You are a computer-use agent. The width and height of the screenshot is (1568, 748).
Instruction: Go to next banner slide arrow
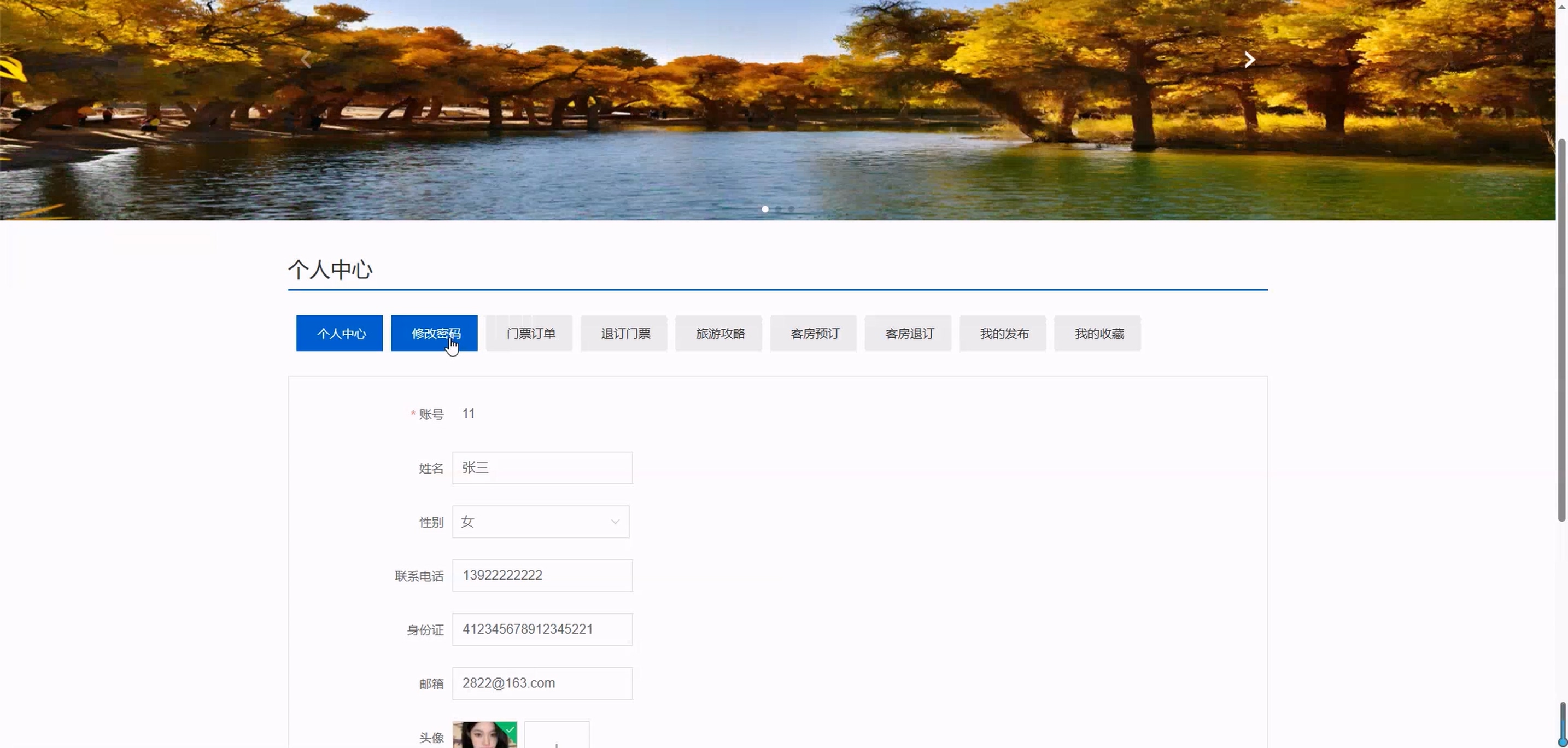(1249, 60)
